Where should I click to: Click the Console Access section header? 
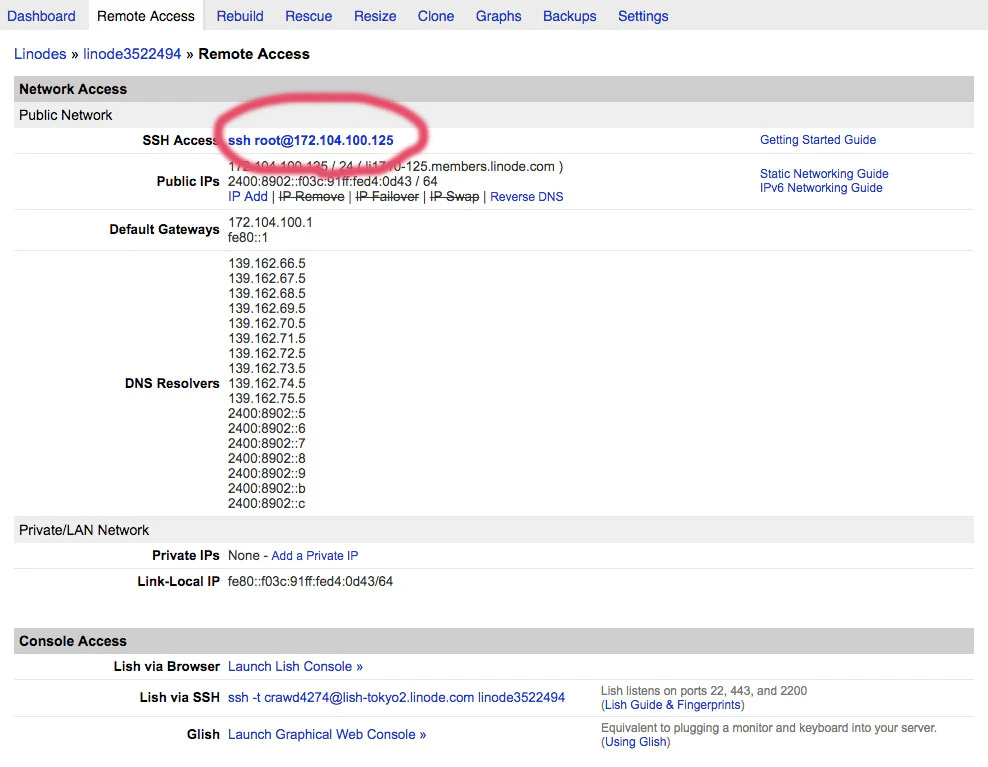494,641
